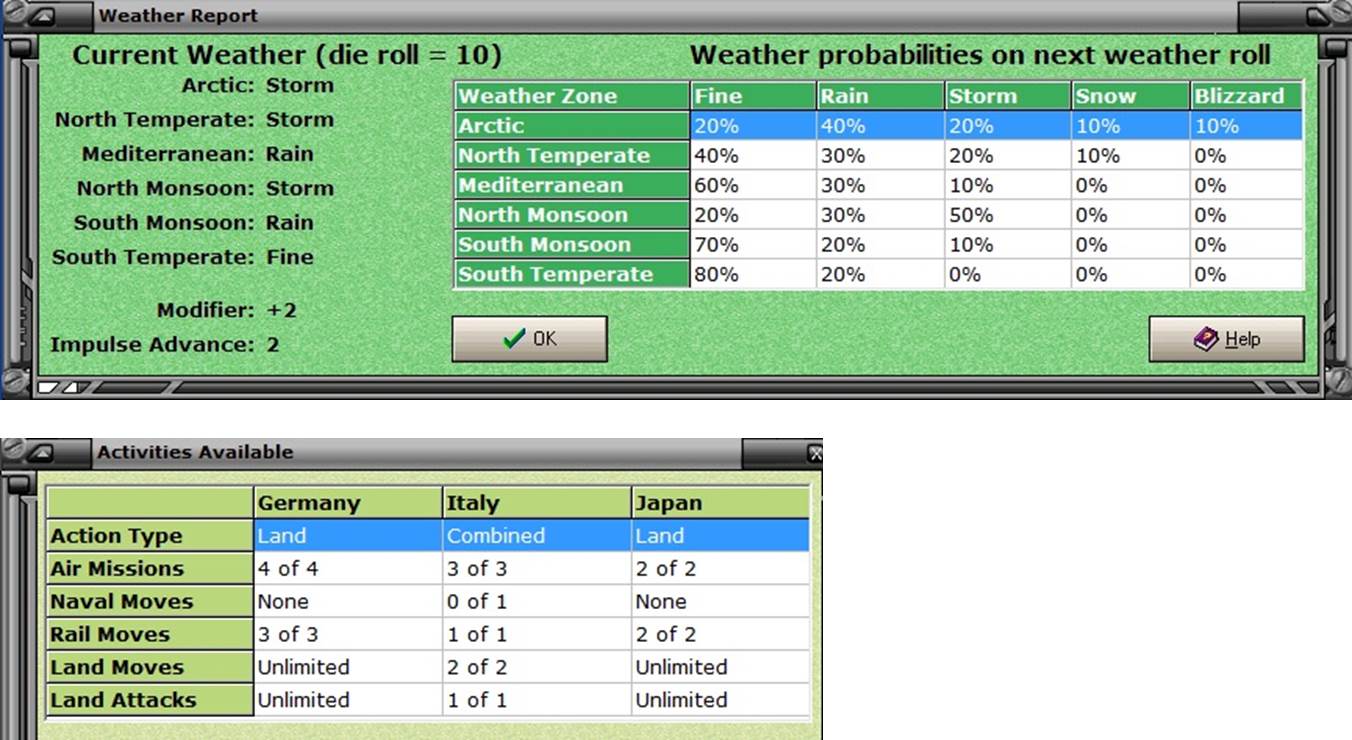Click Arctic's 10% Snow probability cell
This screenshot has width=1352, height=740.
point(1130,126)
